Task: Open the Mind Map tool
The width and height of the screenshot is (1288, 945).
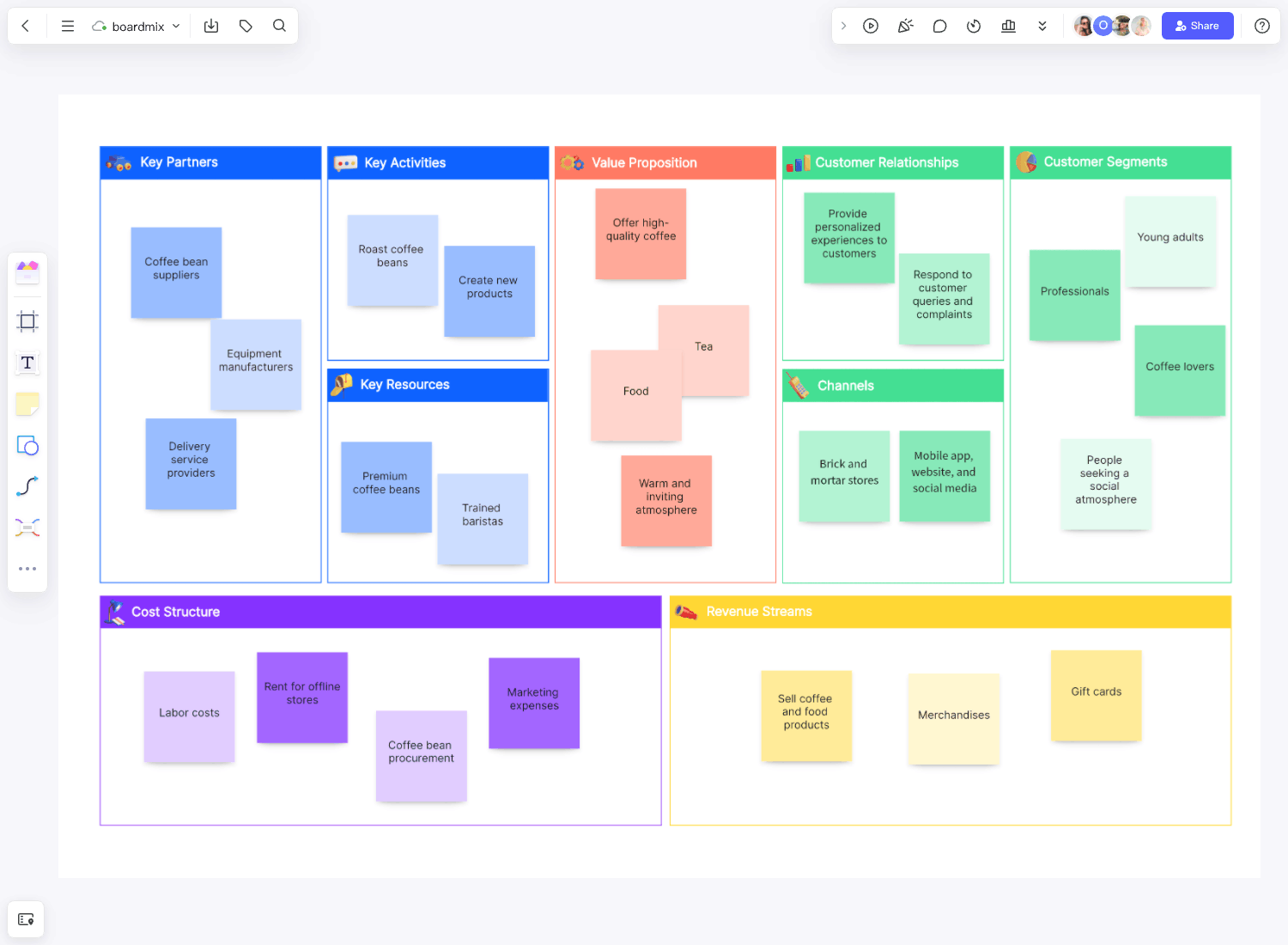Action: point(27,527)
